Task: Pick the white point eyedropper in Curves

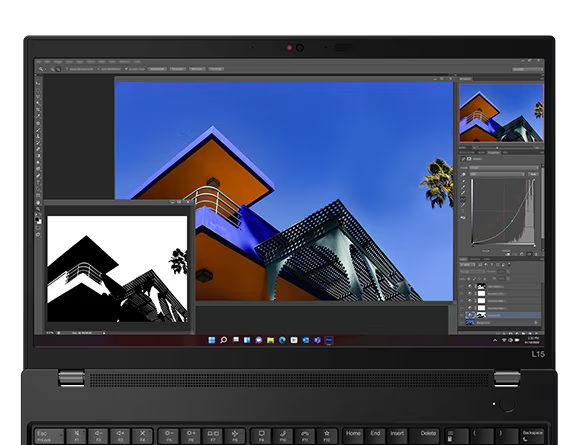Action: click(x=463, y=192)
